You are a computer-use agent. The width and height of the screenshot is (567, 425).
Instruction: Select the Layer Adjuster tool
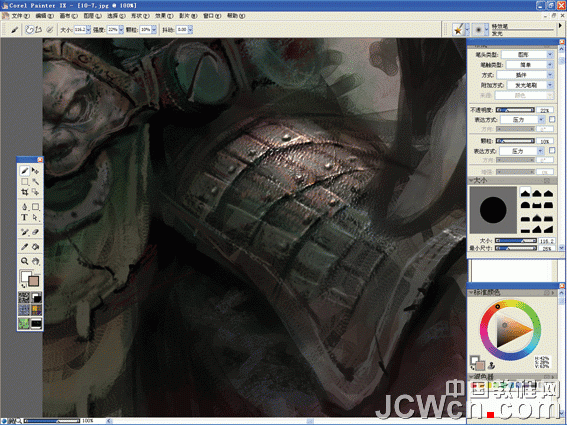pos(35,170)
